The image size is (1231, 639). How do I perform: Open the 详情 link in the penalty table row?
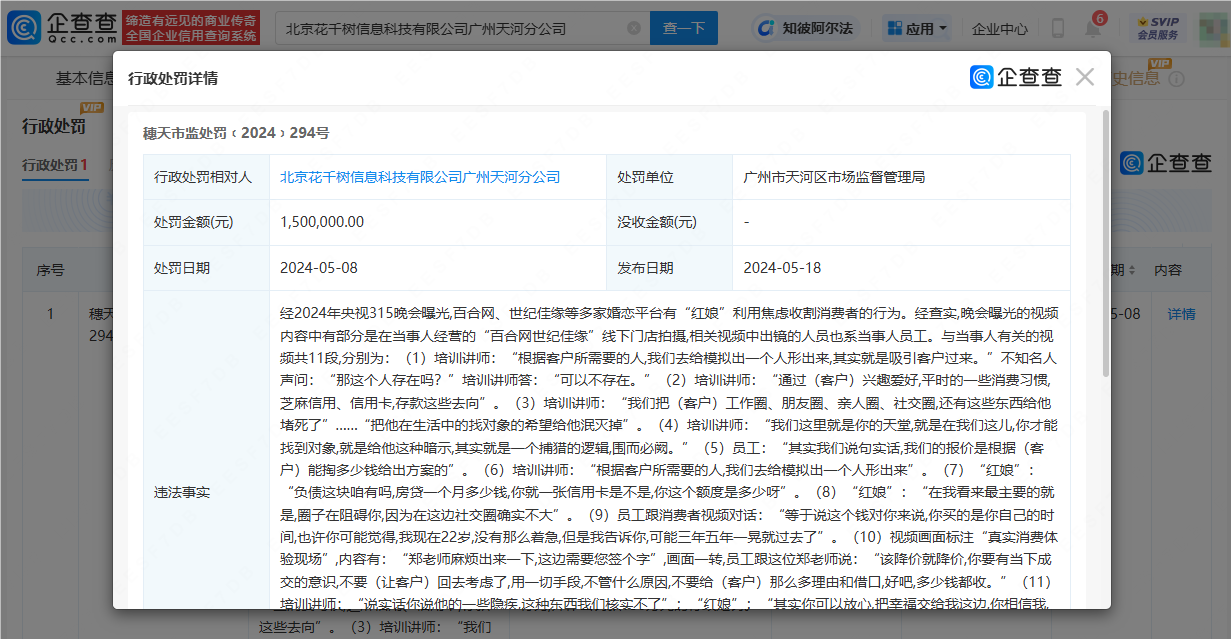(1181, 314)
